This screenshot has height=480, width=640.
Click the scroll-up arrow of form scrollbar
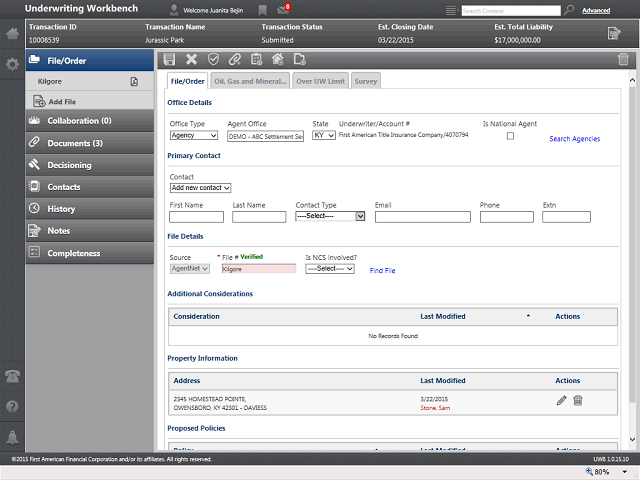point(632,80)
